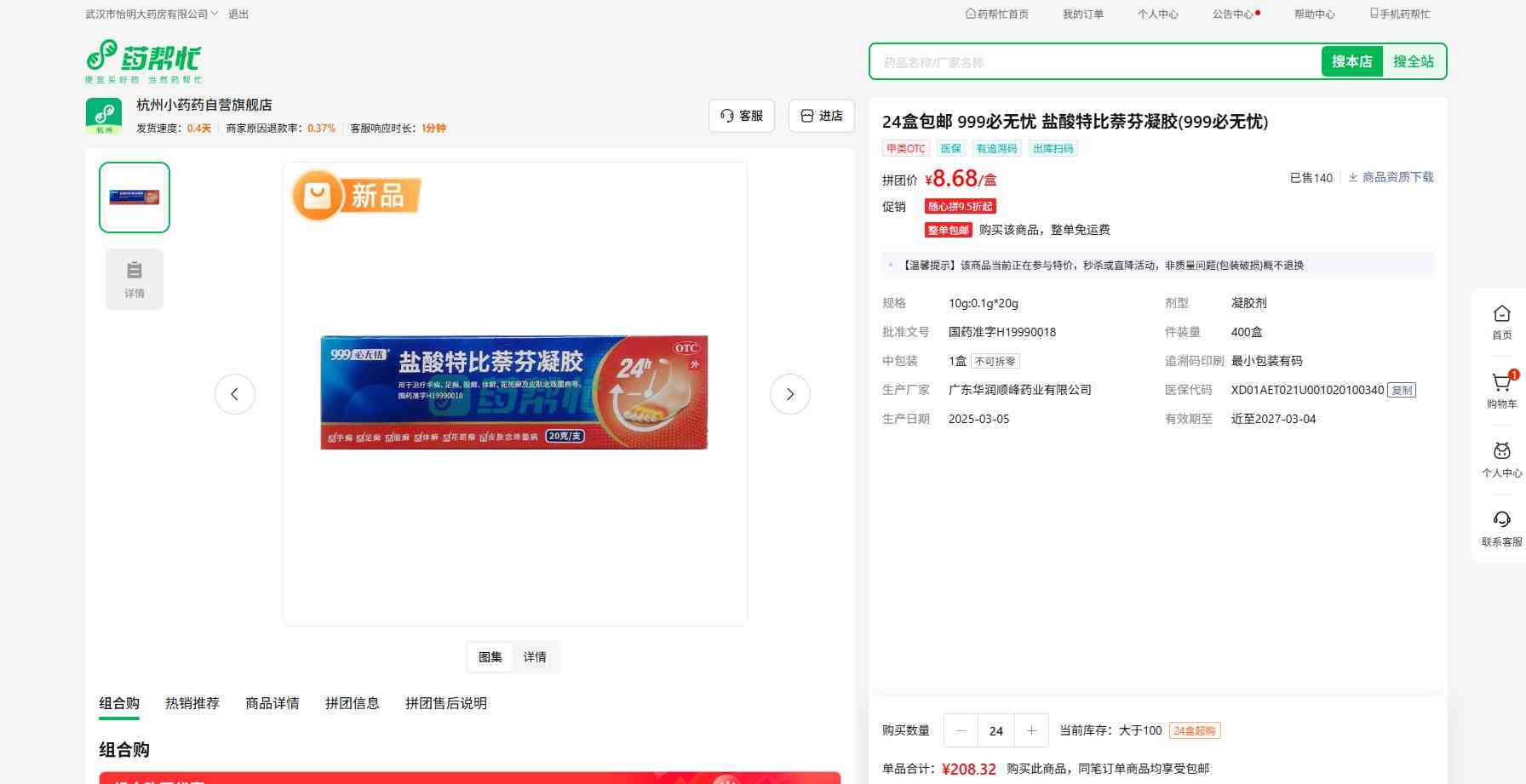Open 个人中心 from the right sidebar
The height and width of the screenshot is (784, 1526).
pyautogui.click(x=1501, y=460)
